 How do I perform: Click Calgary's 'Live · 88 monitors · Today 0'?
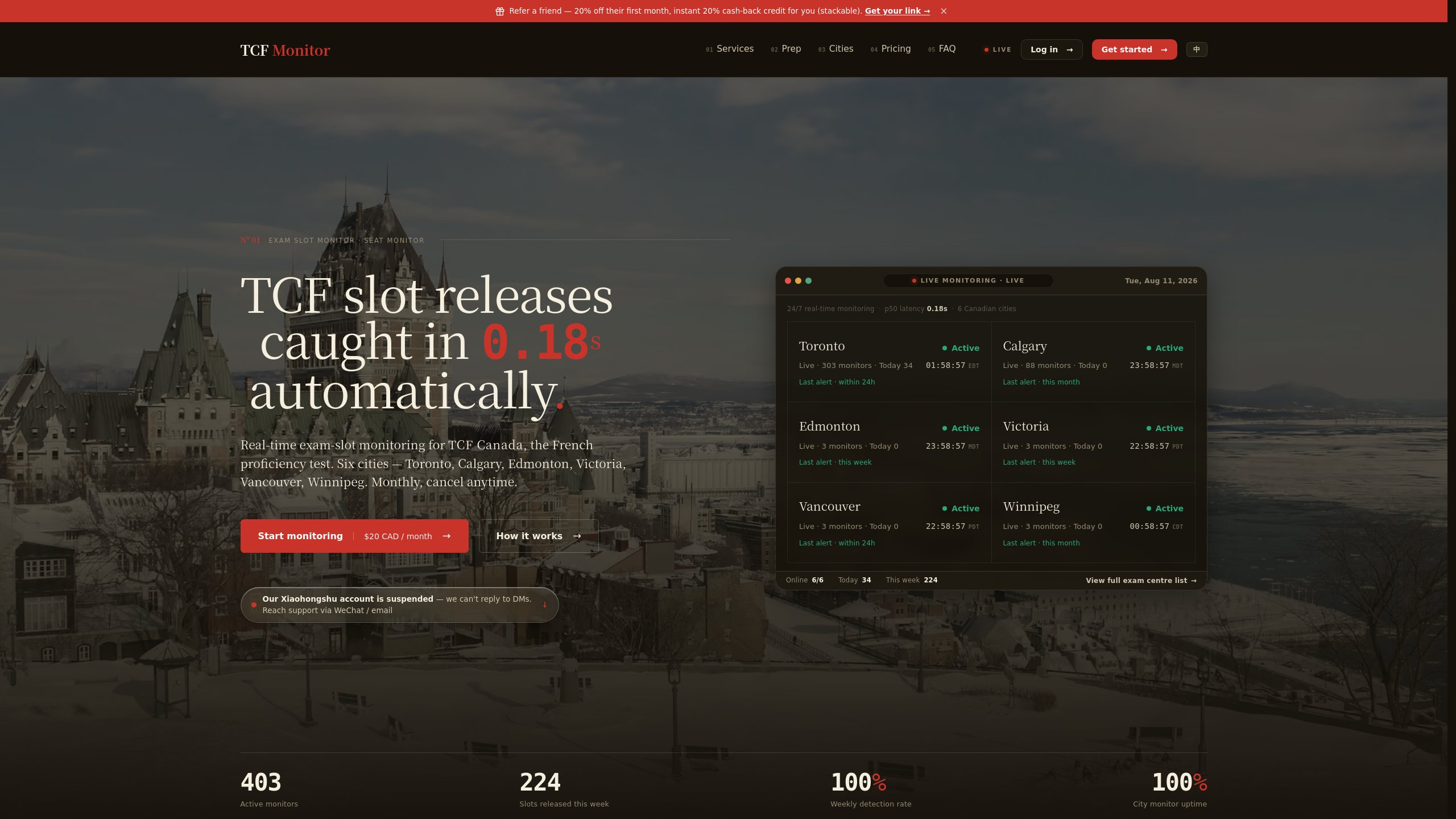[x=1055, y=366]
